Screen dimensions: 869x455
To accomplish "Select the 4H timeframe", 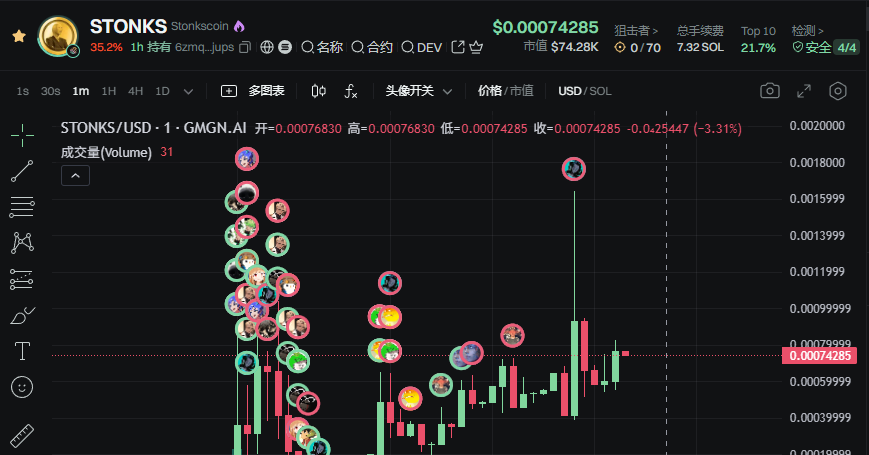I will (x=135, y=91).
